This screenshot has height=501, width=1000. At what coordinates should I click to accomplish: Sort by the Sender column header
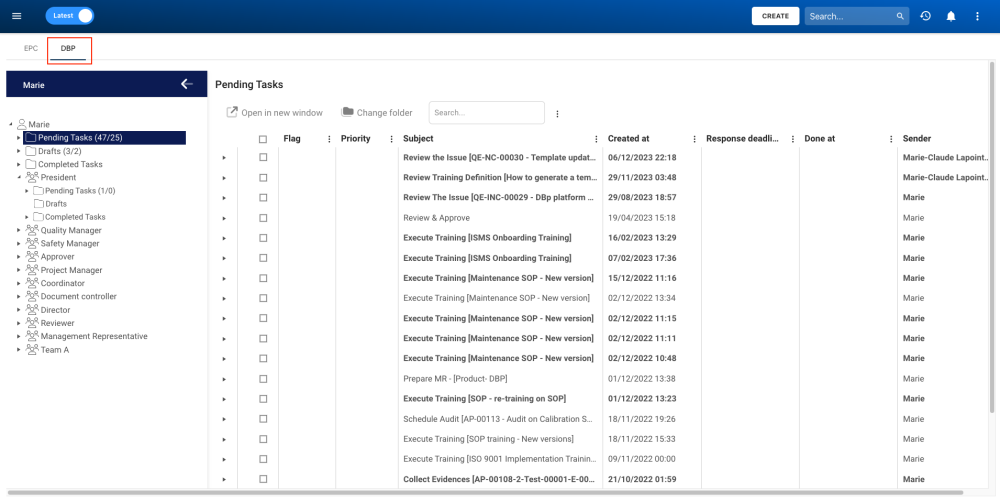click(916, 139)
